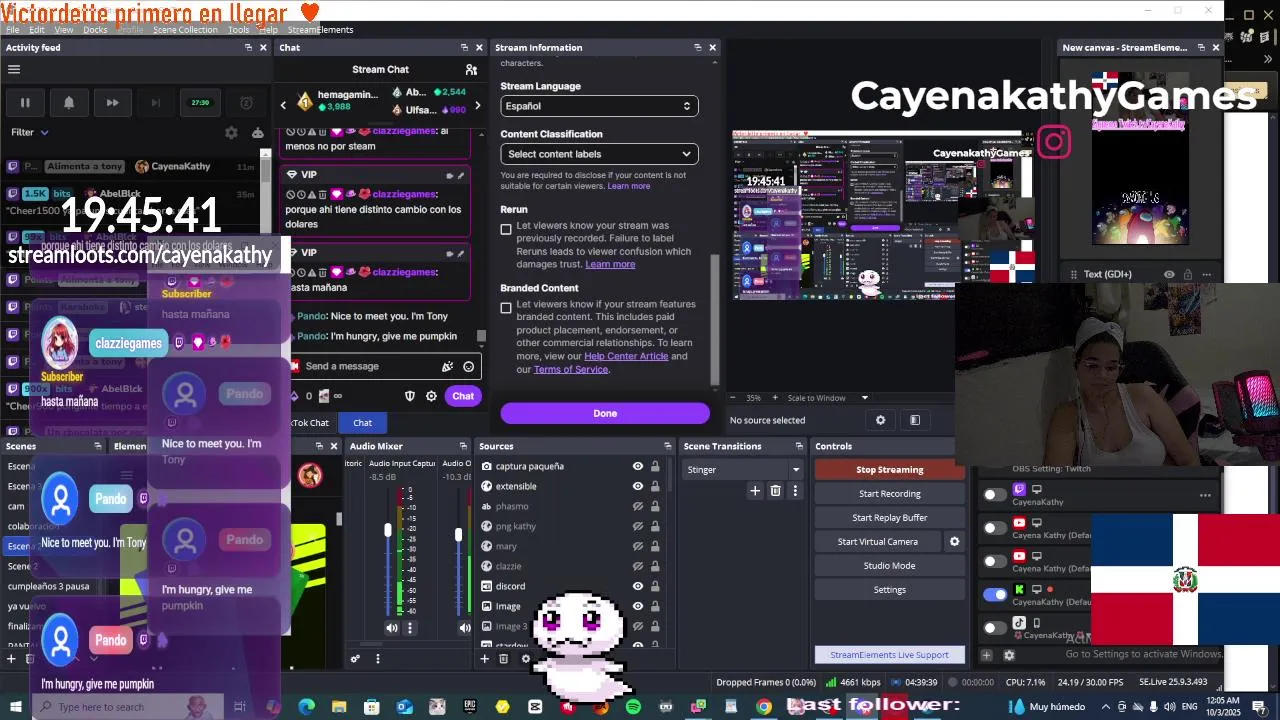Open scene transition three-dot options
Viewport: 1280px width, 720px height.
pos(795,490)
